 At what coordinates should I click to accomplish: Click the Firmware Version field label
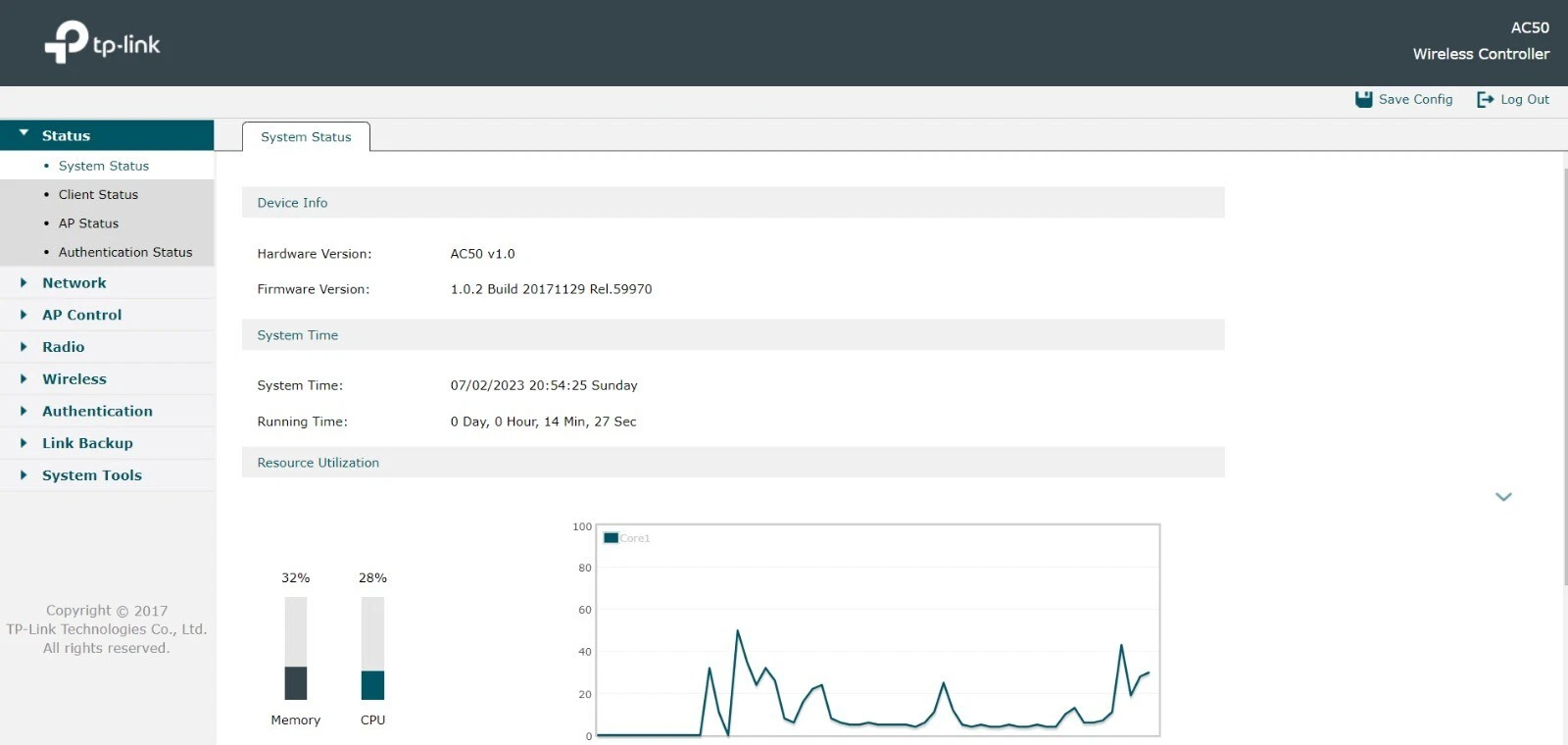pyautogui.click(x=314, y=289)
